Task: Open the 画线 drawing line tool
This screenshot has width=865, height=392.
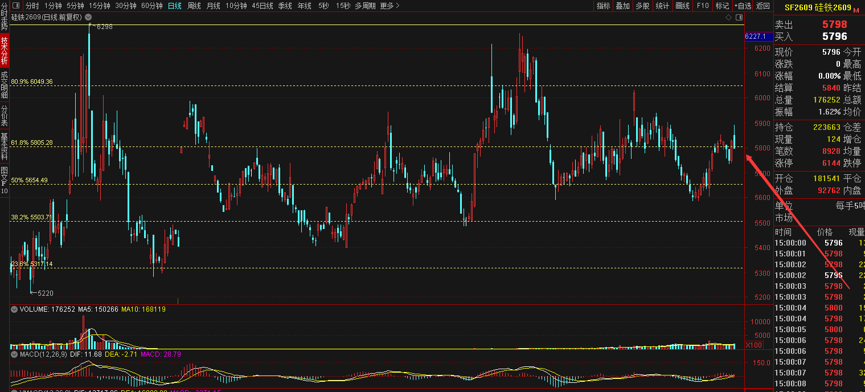Action: pyautogui.click(x=682, y=6)
